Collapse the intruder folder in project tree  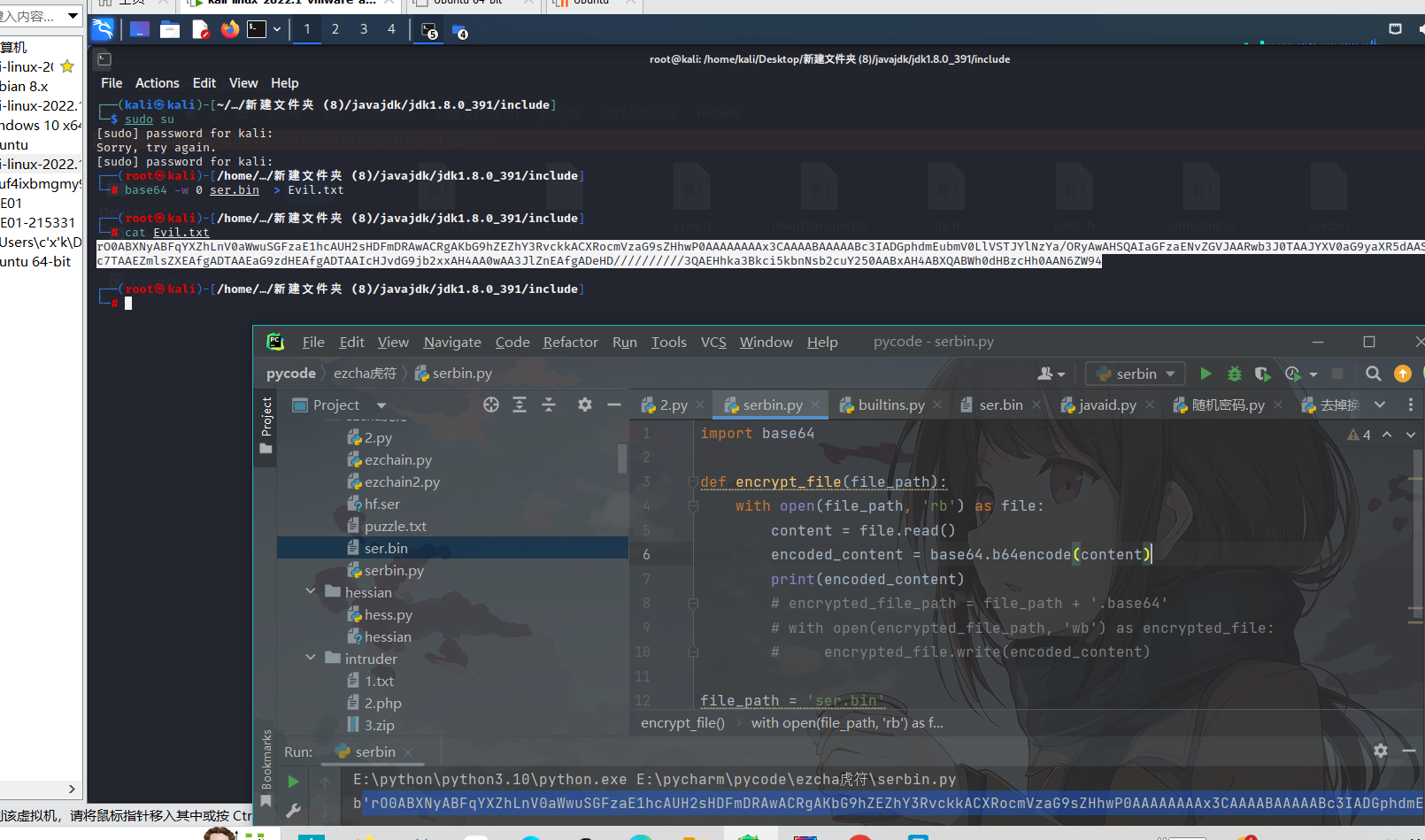[311, 658]
